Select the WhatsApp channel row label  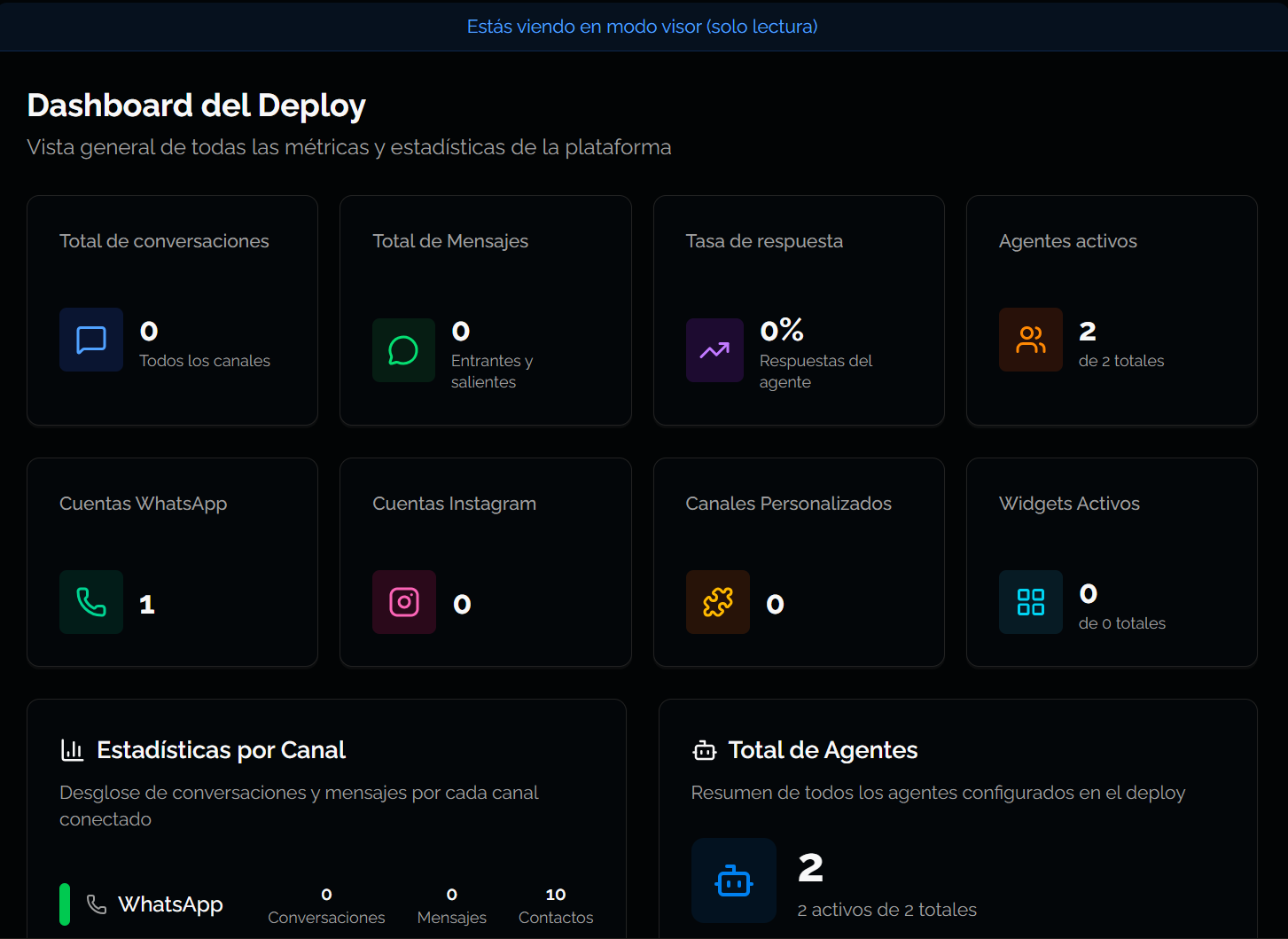coord(170,904)
